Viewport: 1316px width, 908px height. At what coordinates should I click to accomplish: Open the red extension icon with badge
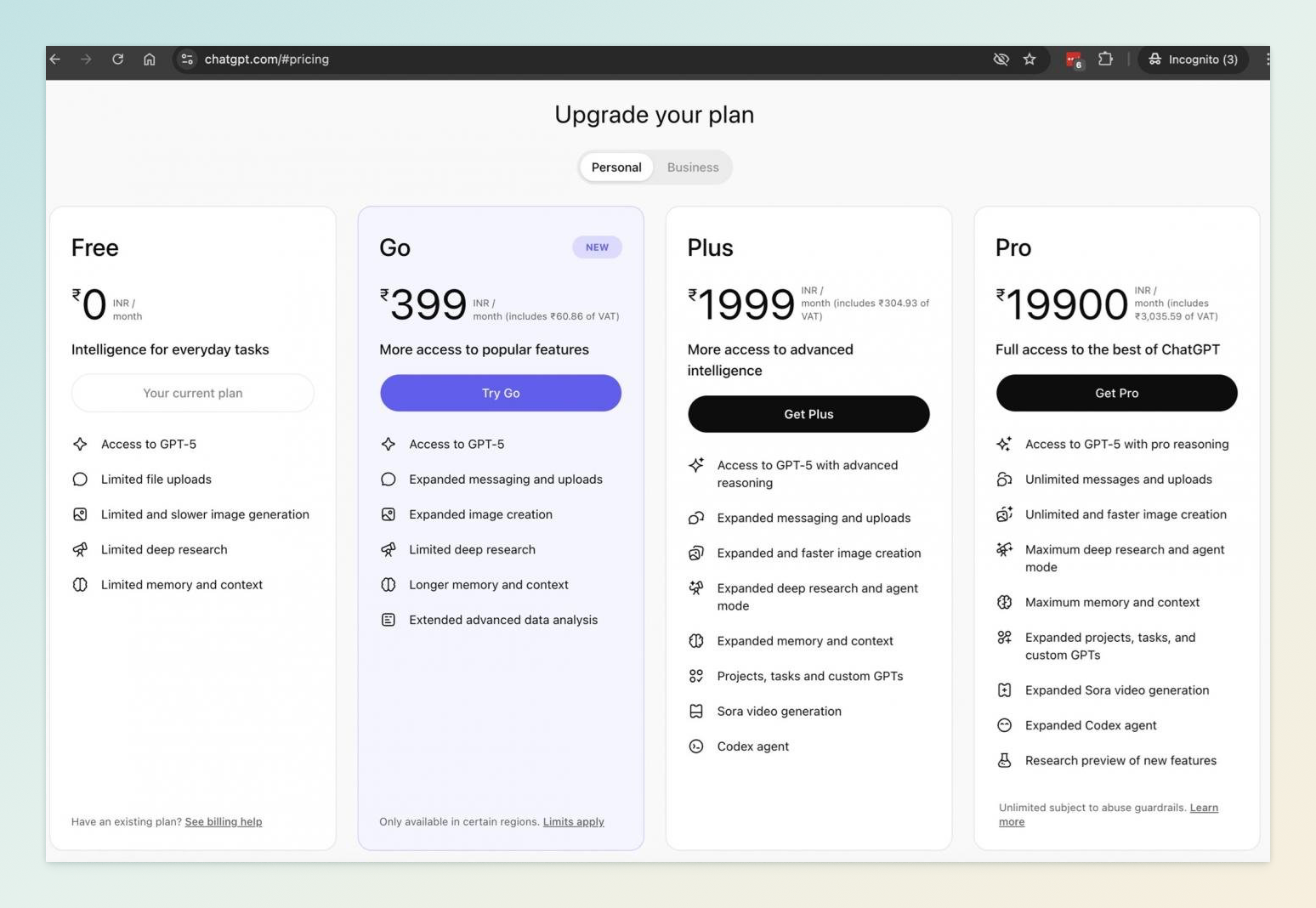pyautogui.click(x=1074, y=60)
